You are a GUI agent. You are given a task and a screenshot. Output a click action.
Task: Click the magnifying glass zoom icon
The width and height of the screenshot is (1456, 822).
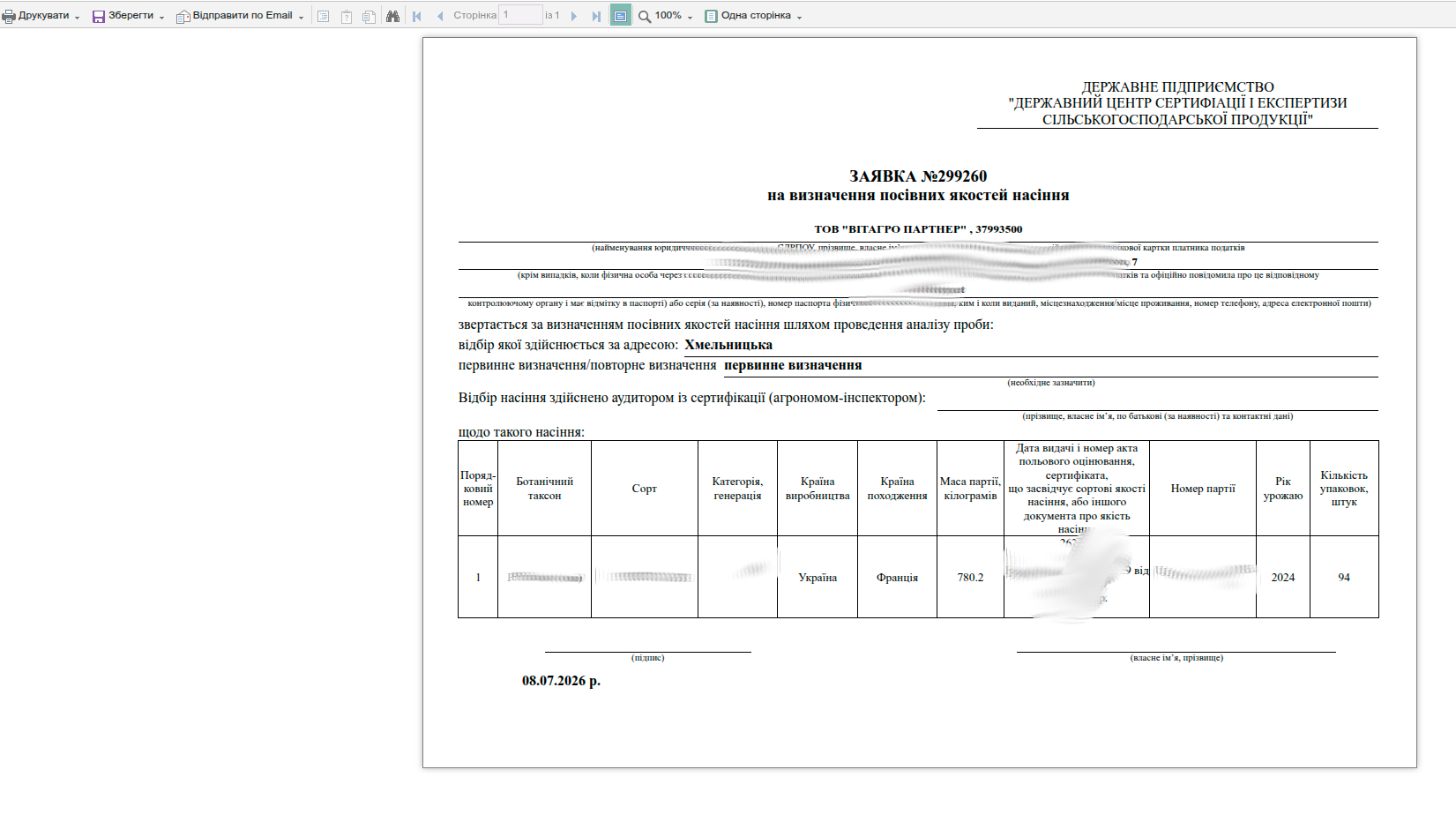645,16
